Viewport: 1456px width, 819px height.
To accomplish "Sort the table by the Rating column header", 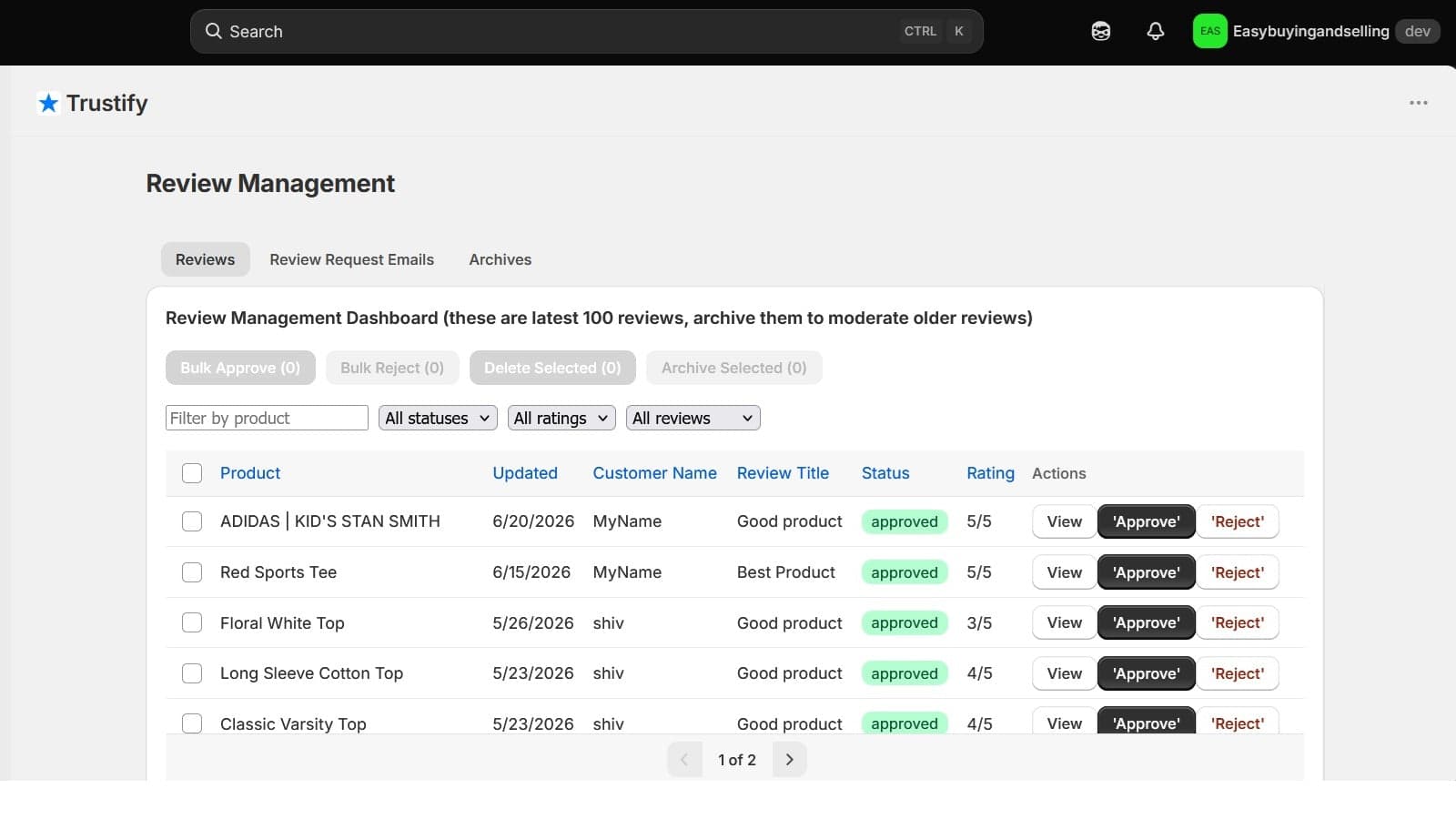I will (x=990, y=473).
